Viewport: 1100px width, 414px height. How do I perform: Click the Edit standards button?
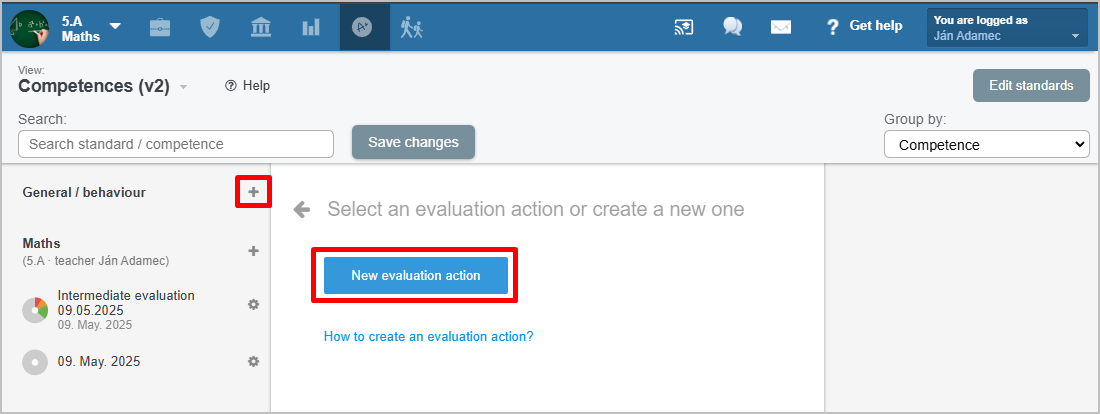[x=1031, y=86]
